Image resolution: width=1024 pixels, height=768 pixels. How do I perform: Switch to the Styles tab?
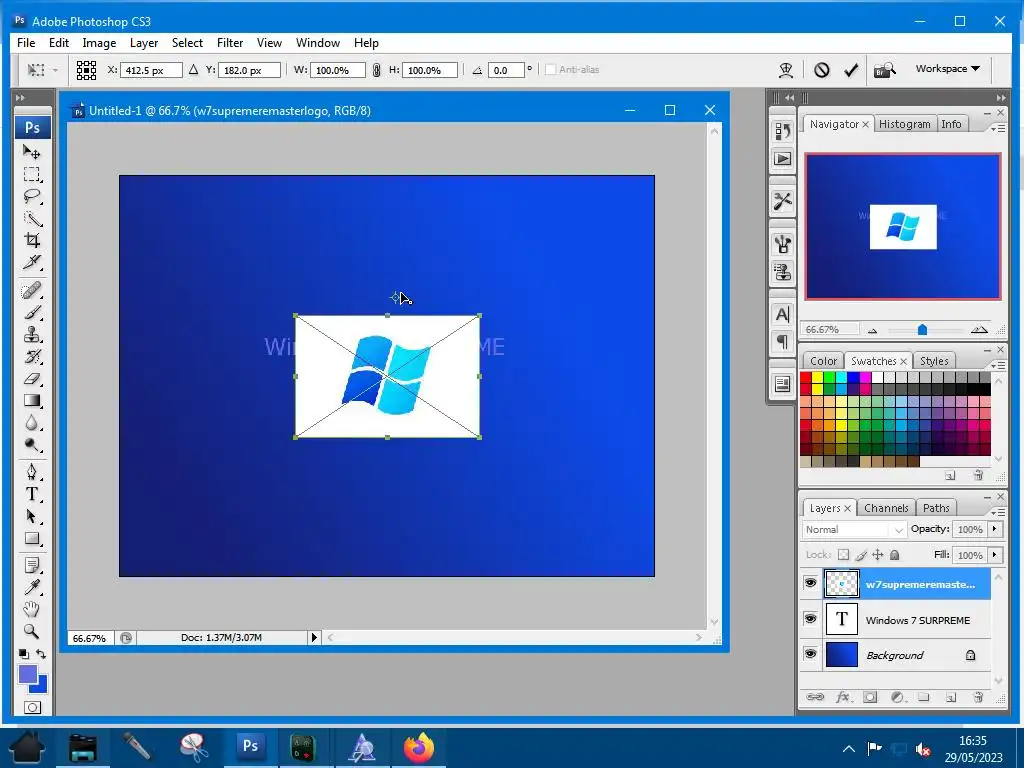tap(934, 361)
